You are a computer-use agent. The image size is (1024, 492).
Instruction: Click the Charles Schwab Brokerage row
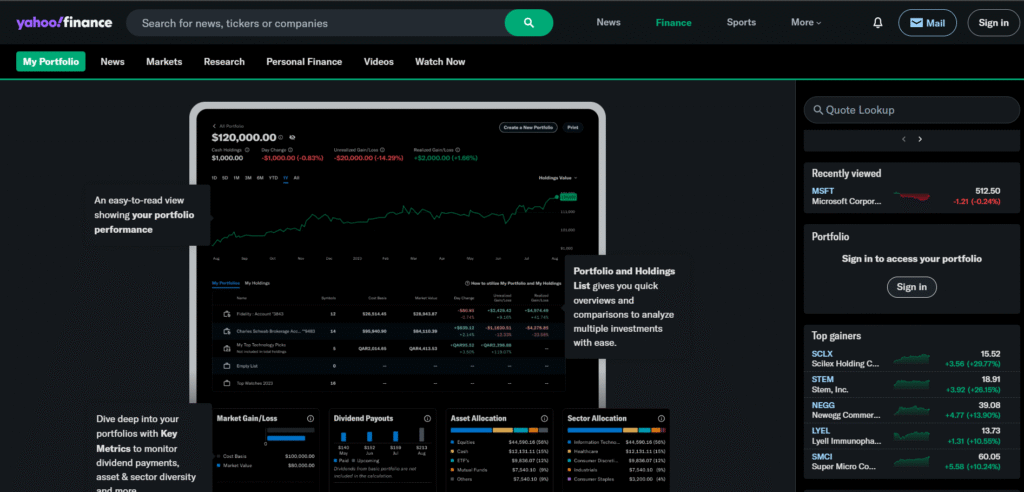click(x=389, y=331)
